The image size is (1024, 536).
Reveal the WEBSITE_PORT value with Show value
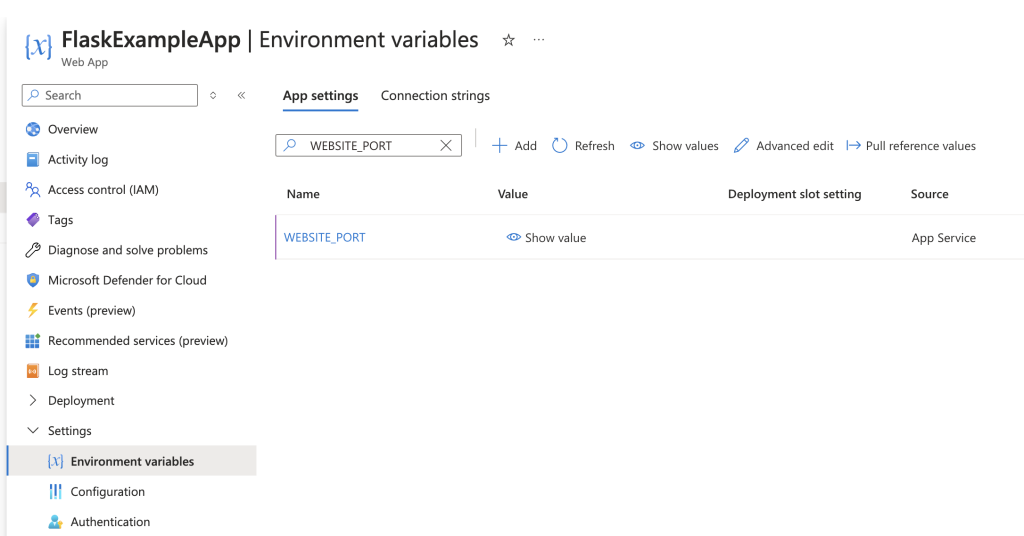(x=547, y=238)
